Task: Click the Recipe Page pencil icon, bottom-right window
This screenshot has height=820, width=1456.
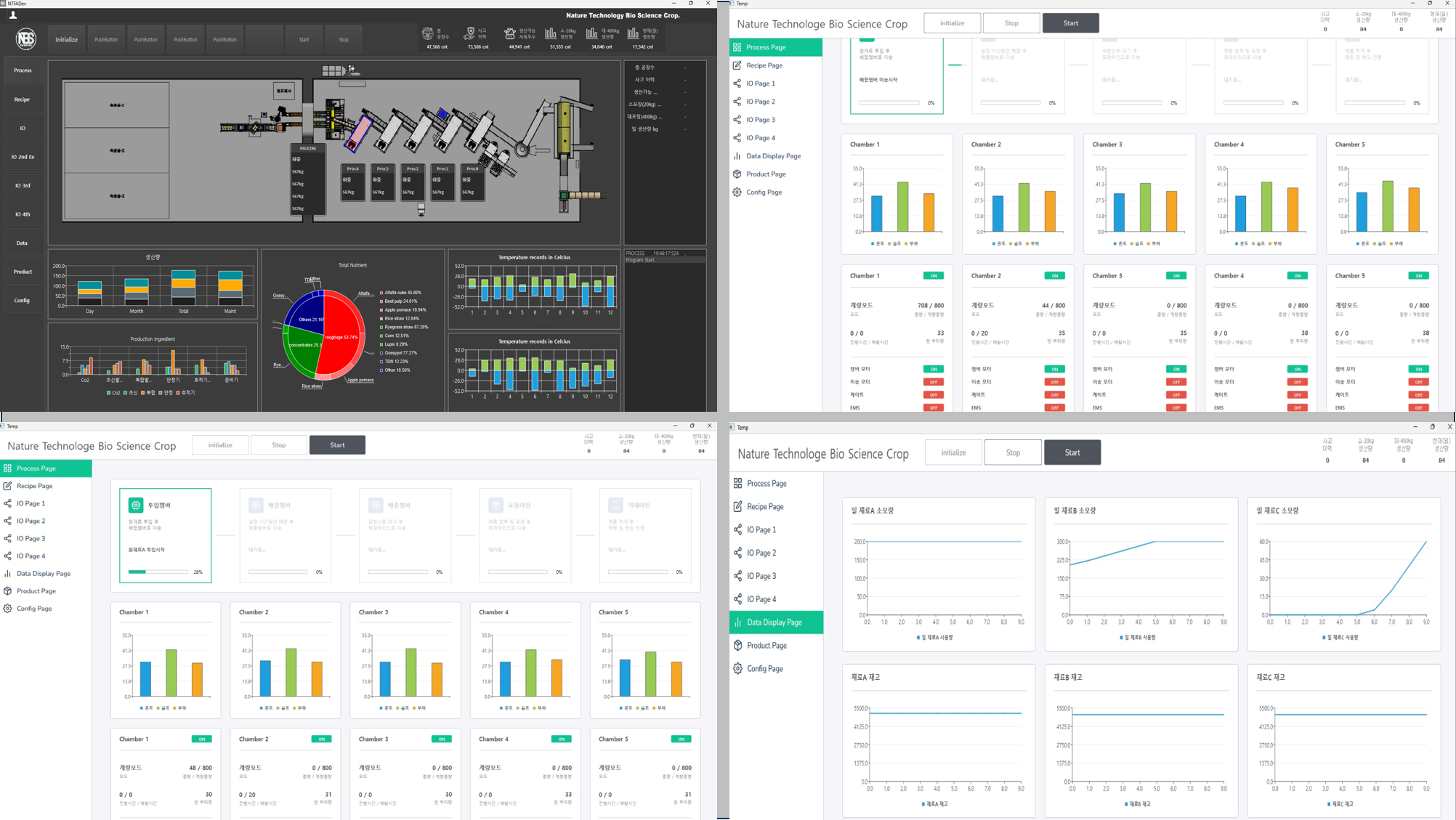Action: coord(738,506)
